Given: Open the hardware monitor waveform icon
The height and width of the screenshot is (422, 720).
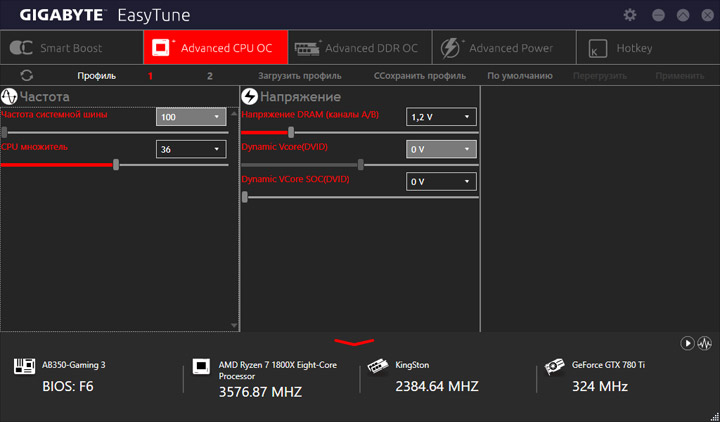Looking at the screenshot, I should pos(704,343).
